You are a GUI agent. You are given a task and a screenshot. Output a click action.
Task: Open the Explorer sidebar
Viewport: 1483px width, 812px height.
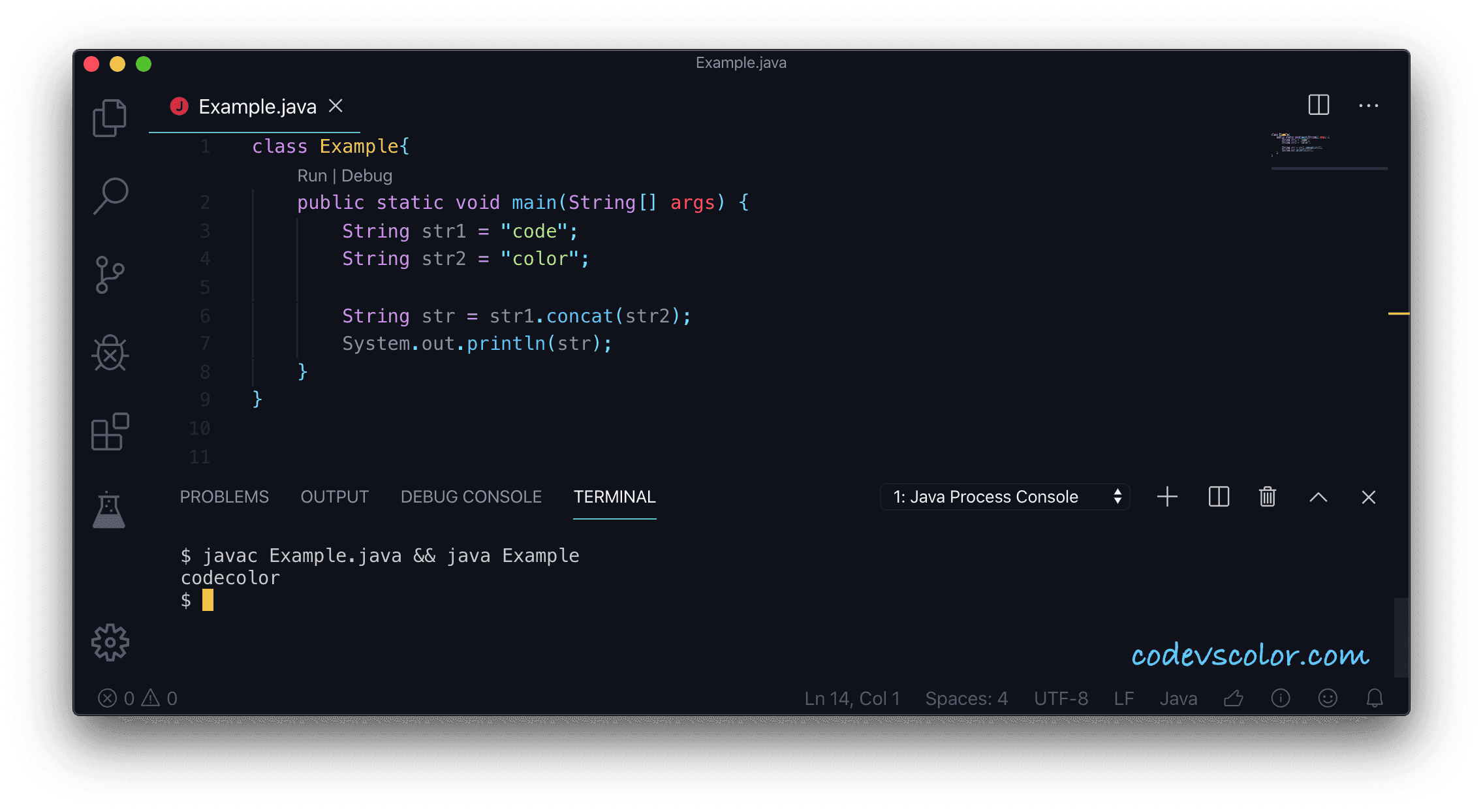(x=109, y=117)
